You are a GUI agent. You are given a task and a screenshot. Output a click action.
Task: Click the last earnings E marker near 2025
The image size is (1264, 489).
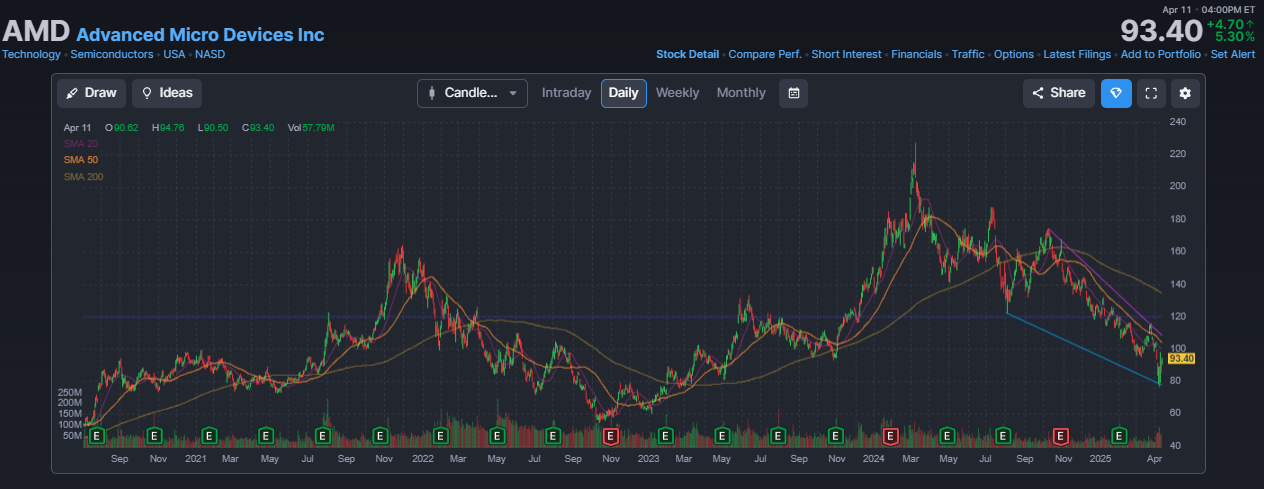(1119, 436)
